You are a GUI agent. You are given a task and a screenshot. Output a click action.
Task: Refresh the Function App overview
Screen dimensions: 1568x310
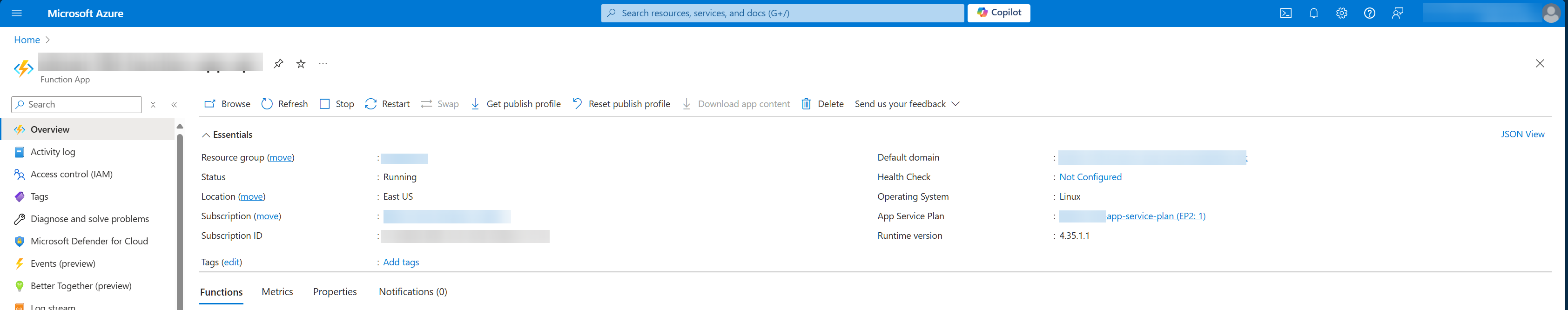pos(284,104)
